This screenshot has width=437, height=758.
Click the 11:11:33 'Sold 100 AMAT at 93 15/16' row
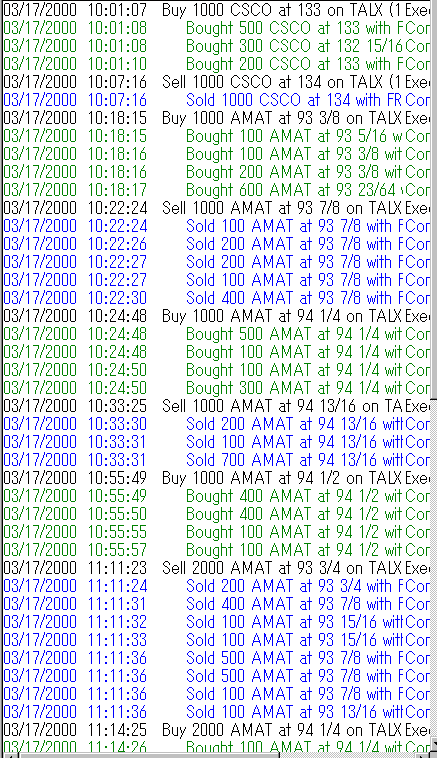coord(216,640)
